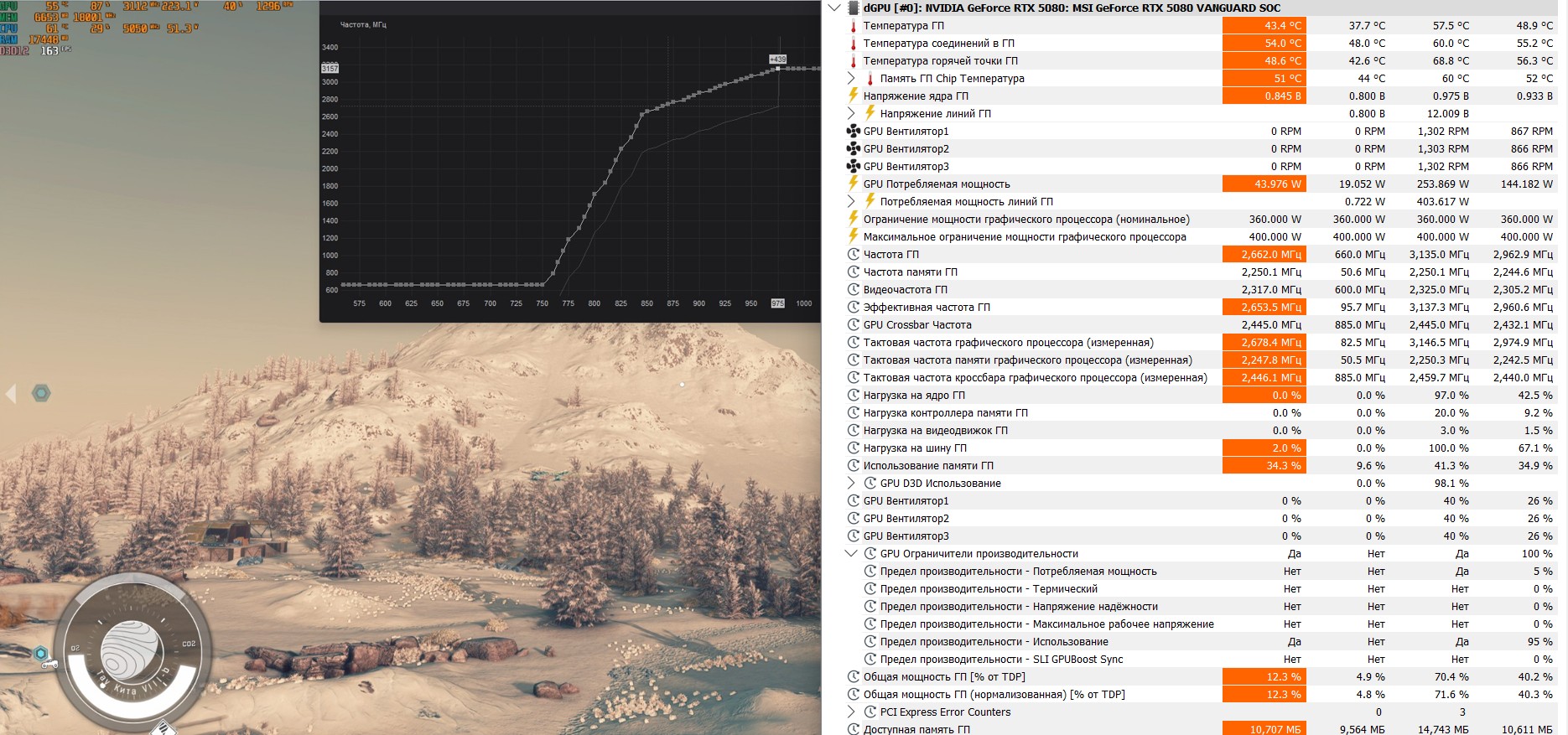Click the highlighted 34.3 % memory usage value
Screen dimensions: 1568x735
pos(1264,466)
